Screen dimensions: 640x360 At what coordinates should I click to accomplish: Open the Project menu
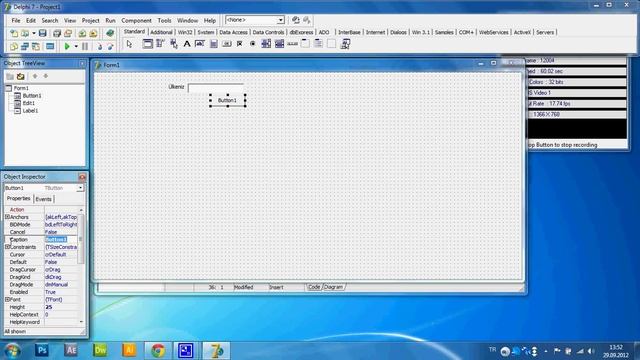coord(90,20)
